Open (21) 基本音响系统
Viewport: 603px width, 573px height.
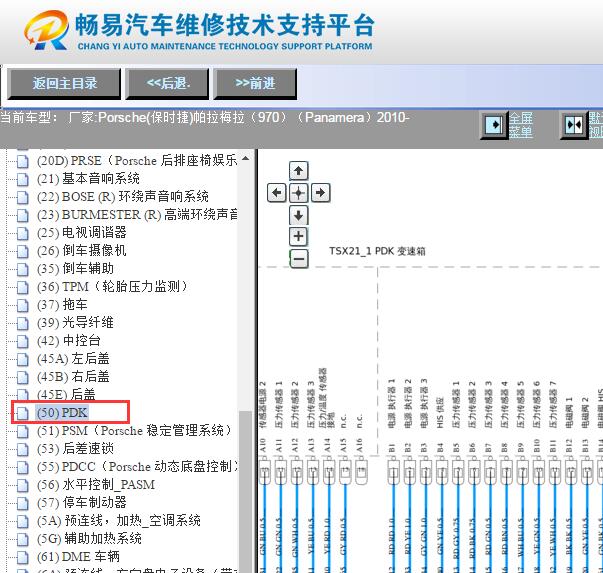click(88, 178)
